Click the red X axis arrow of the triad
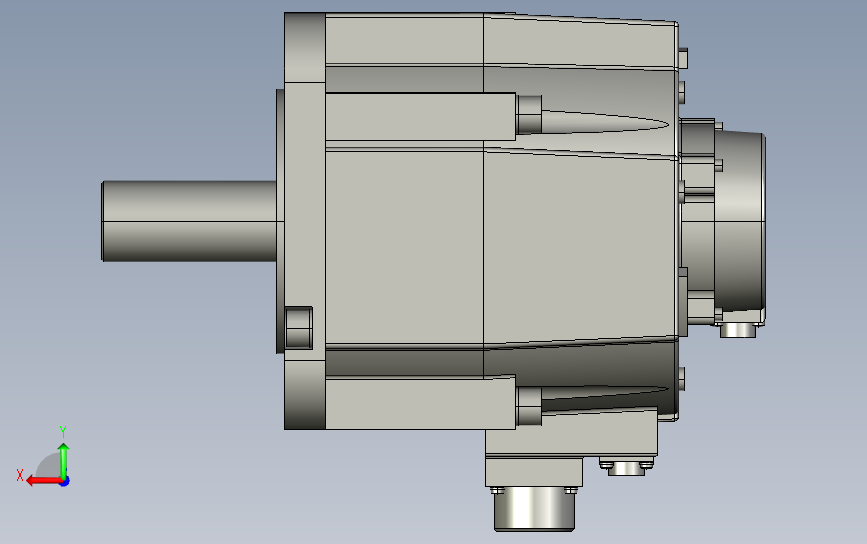The image size is (867, 544). click(x=44, y=481)
